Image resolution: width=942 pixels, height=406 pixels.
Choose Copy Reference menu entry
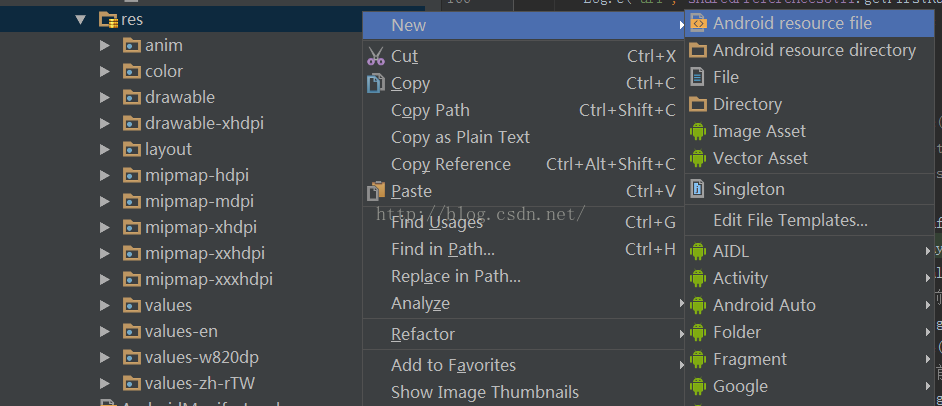click(523, 165)
